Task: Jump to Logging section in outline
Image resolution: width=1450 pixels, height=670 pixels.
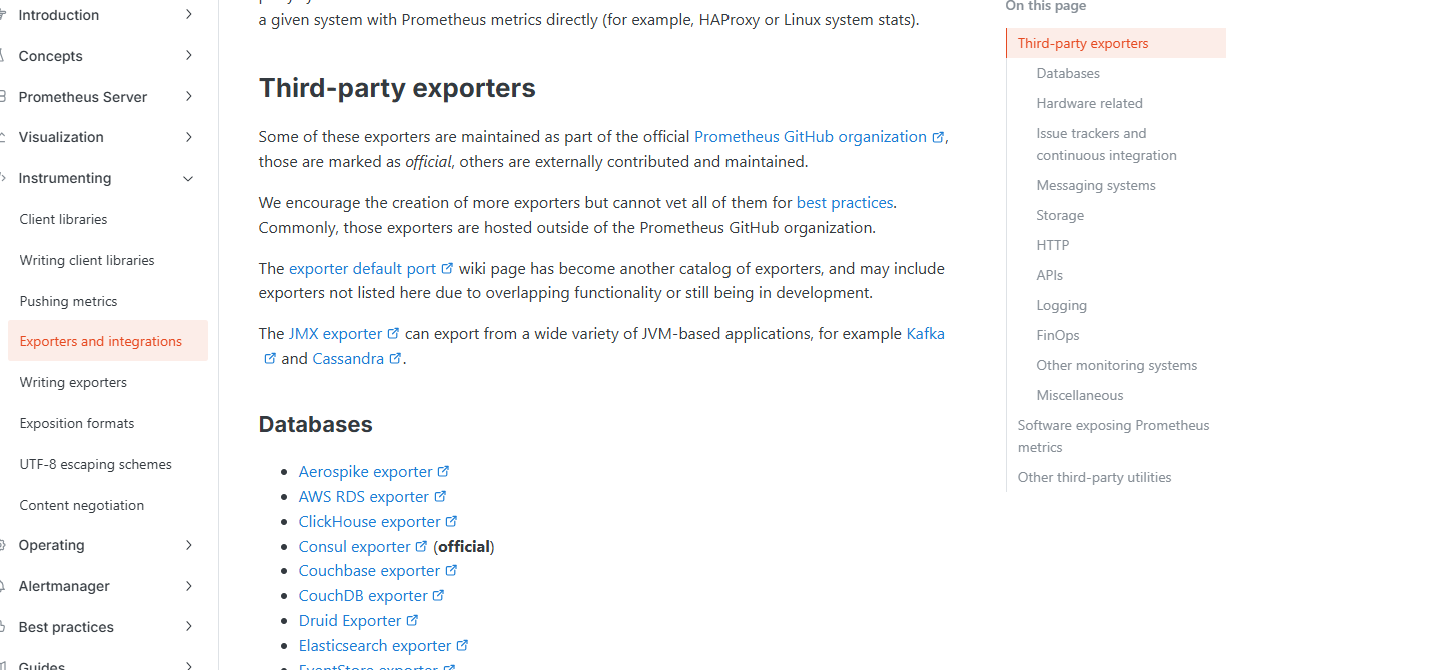Action: tap(1062, 305)
